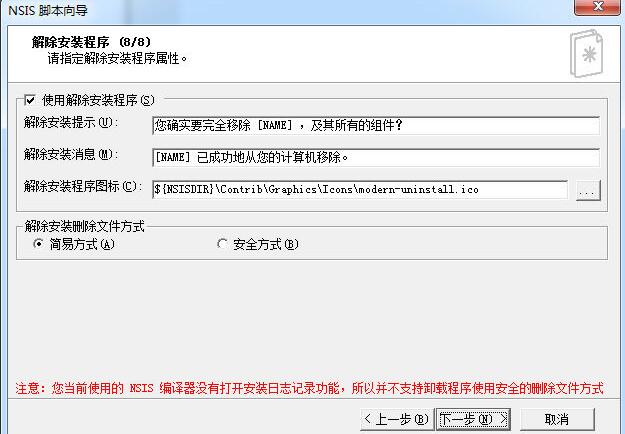Click the red 注意 warning text
Viewport: 625px width, 434px height.
[x=309, y=388]
